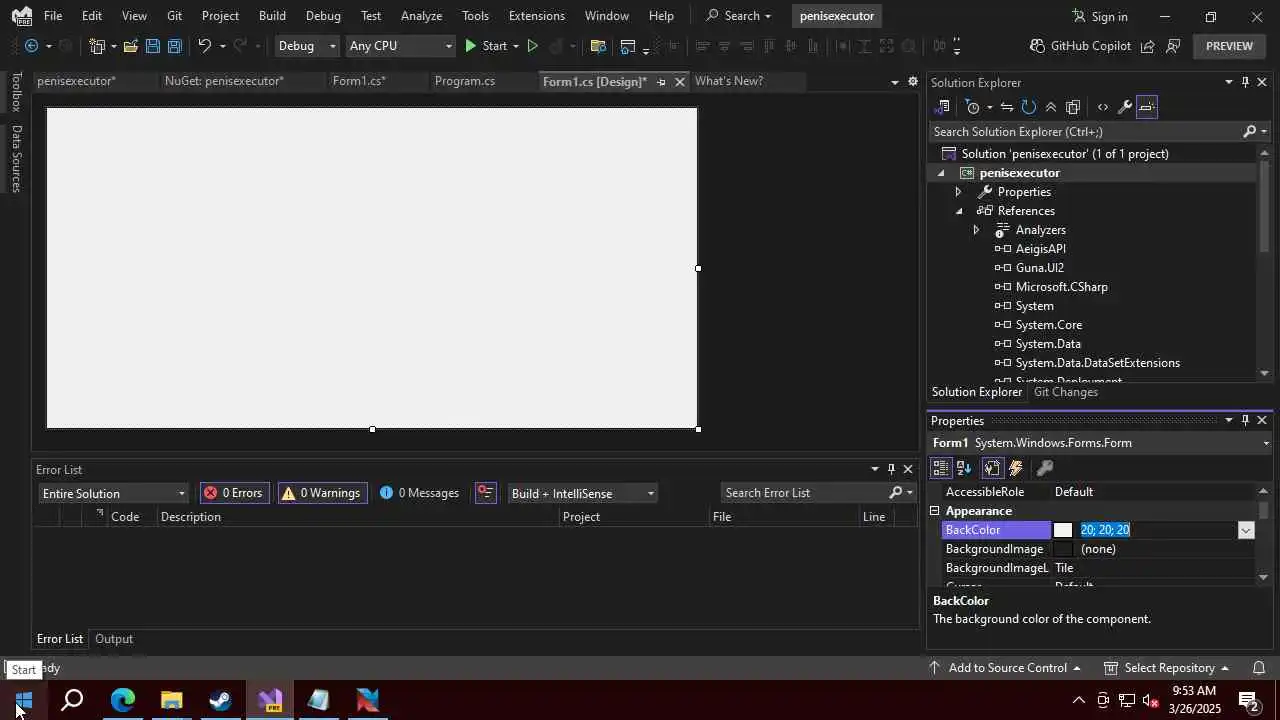The image size is (1280, 720).
Task: Click the Start debugging button
Action: [x=485, y=46]
